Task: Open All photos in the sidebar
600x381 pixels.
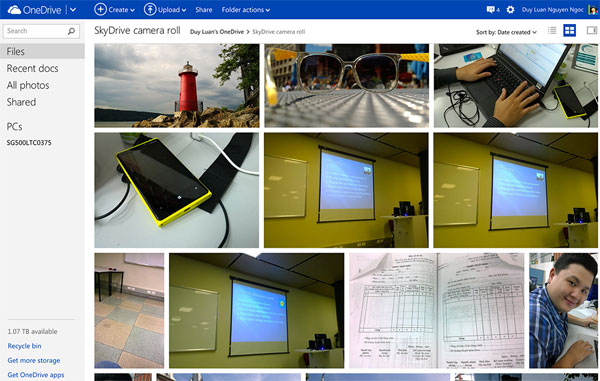Action: click(x=28, y=85)
